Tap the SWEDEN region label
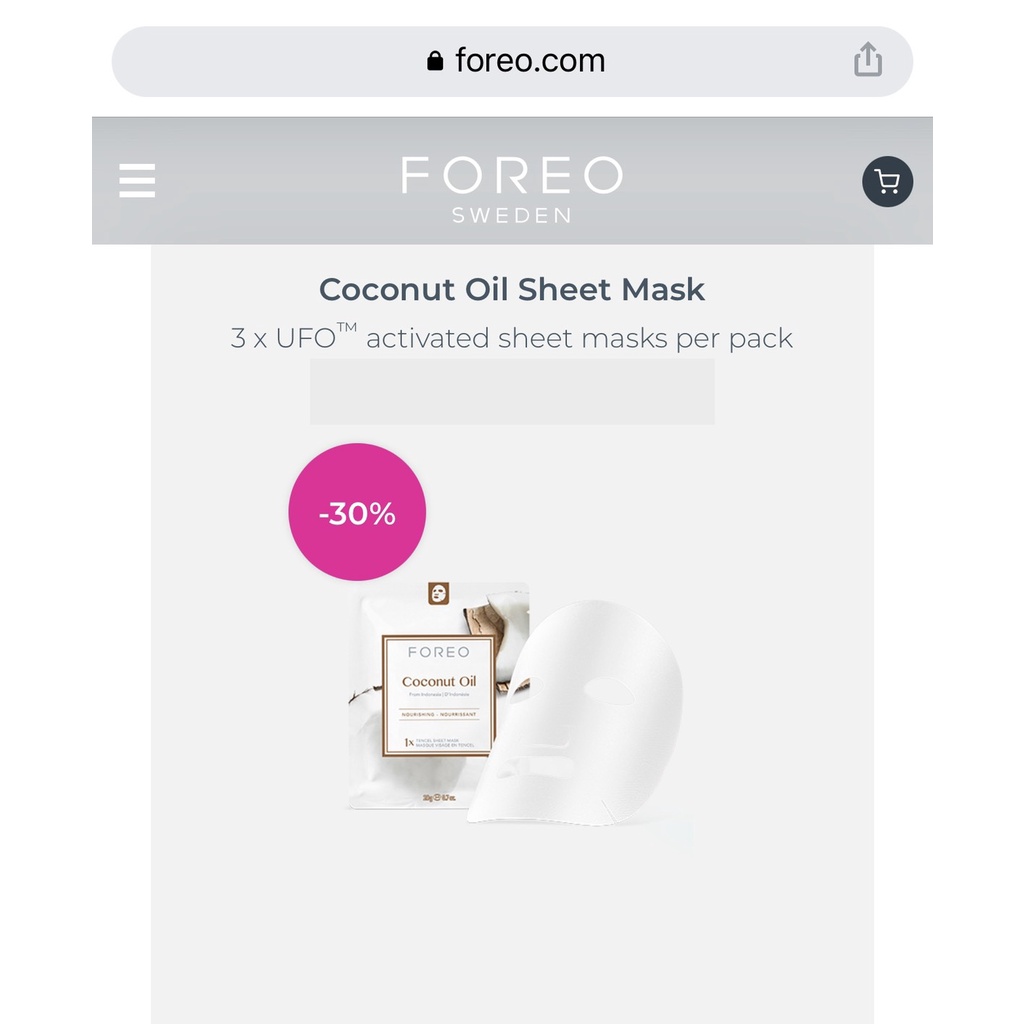The height and width of the screenshot is (1024, 1024). click(512, 216)
